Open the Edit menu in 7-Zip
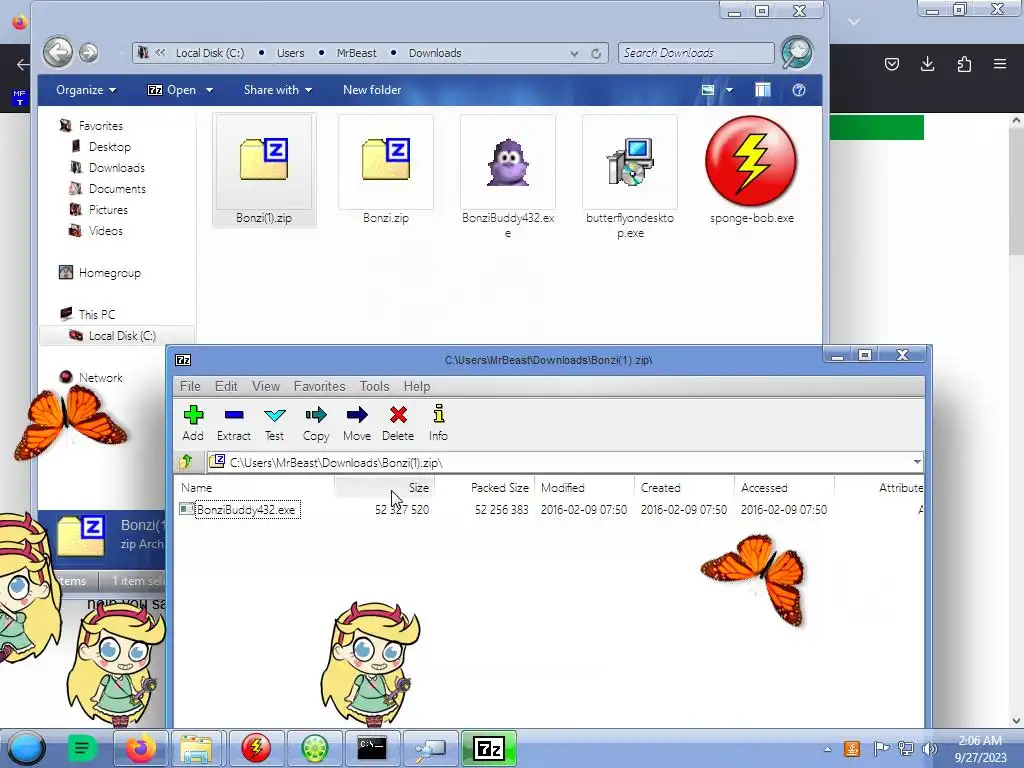This screenshot has height=768, width=1024. coord(226,387)
